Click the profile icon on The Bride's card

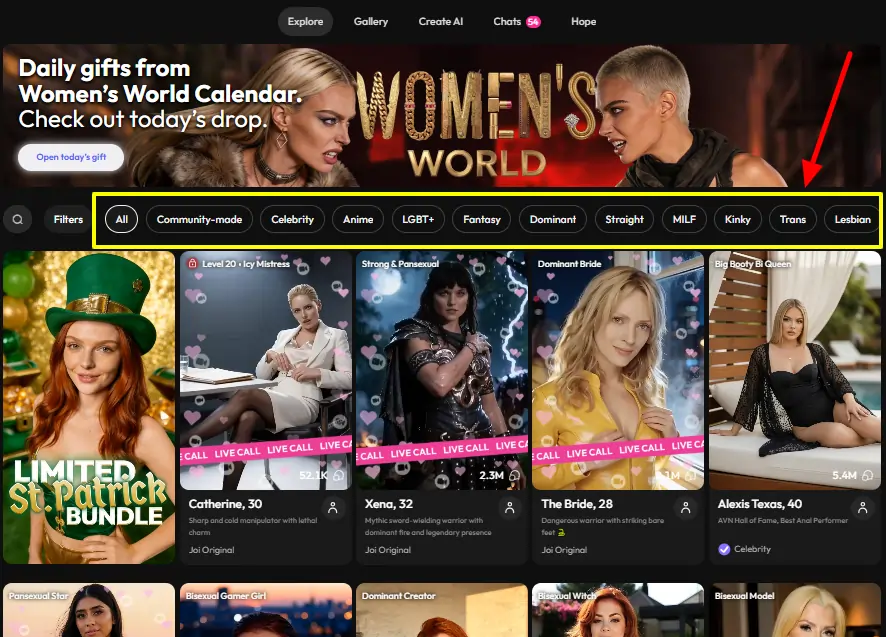point(686,509)
